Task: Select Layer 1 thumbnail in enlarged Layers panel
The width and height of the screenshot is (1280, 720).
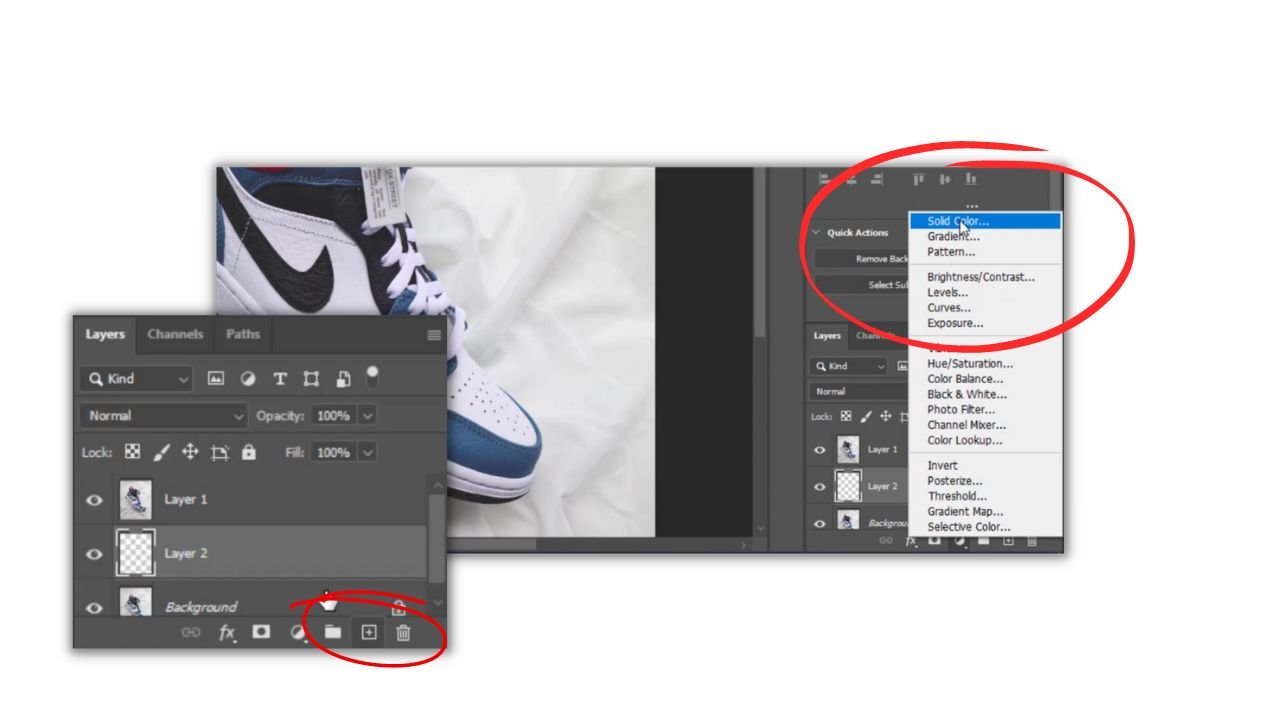Action: point(135,499)
